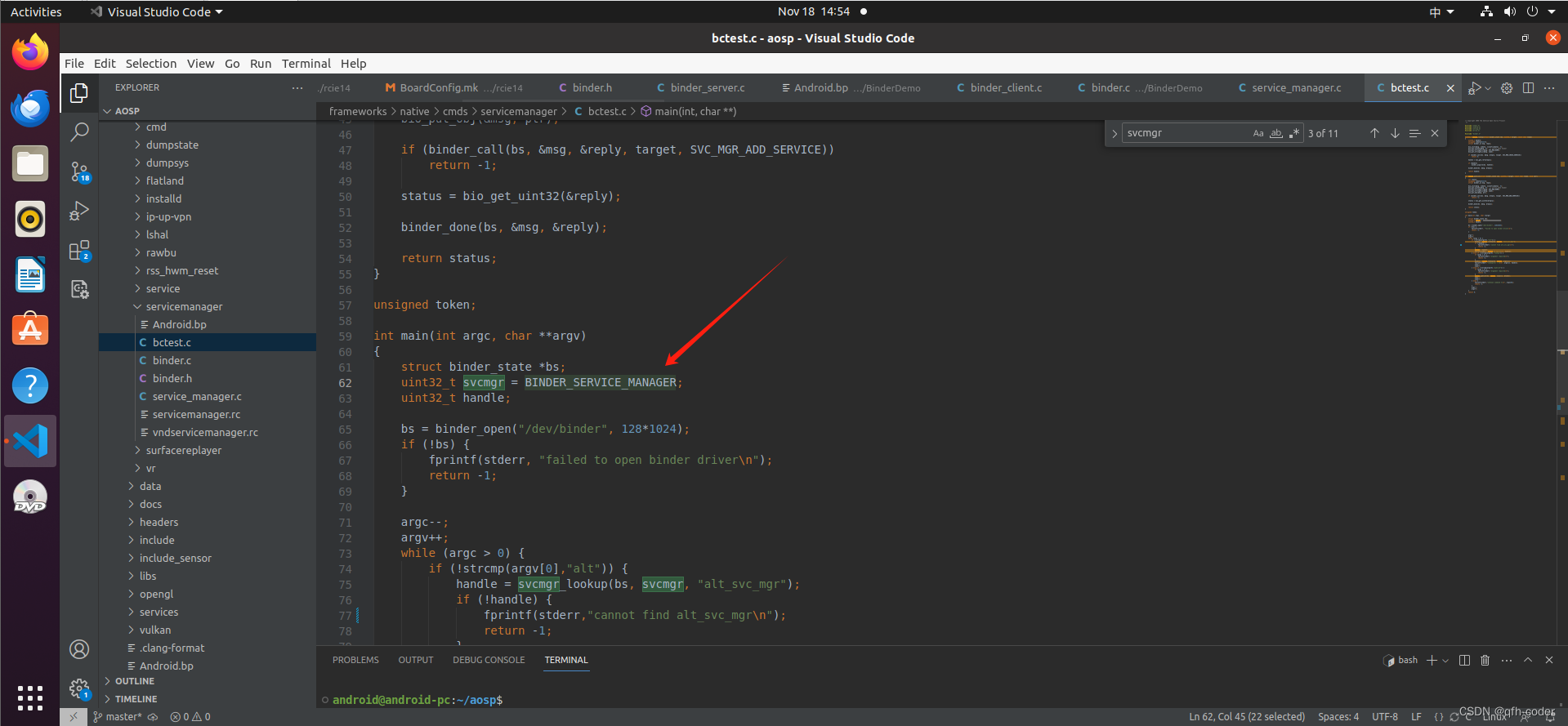
Task: Open the Explorer view in activity bar
Action: point(79,93)
